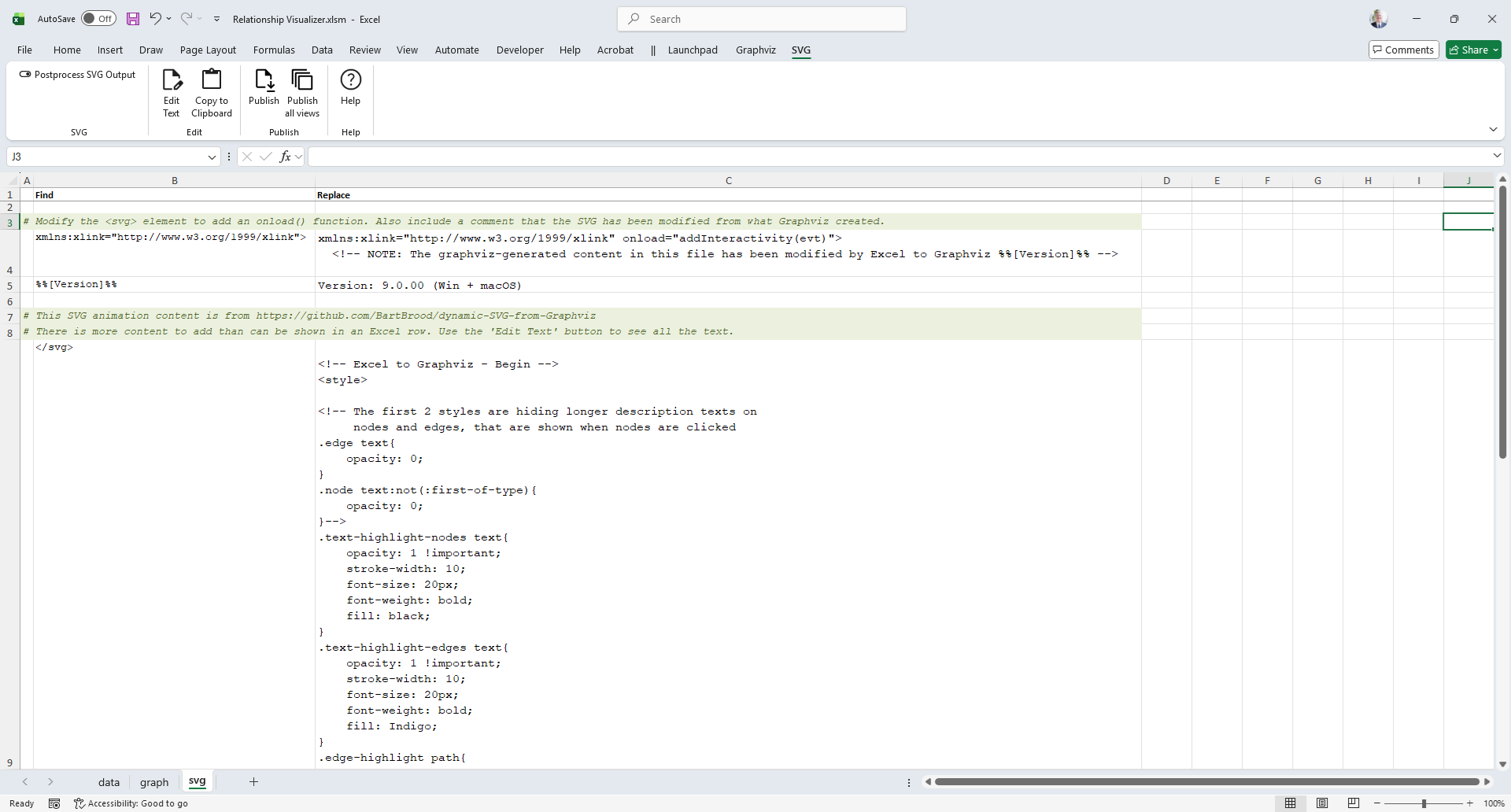Click the Publish icon
Screen dimensions: 1511x812
click(x=264, y=80)
